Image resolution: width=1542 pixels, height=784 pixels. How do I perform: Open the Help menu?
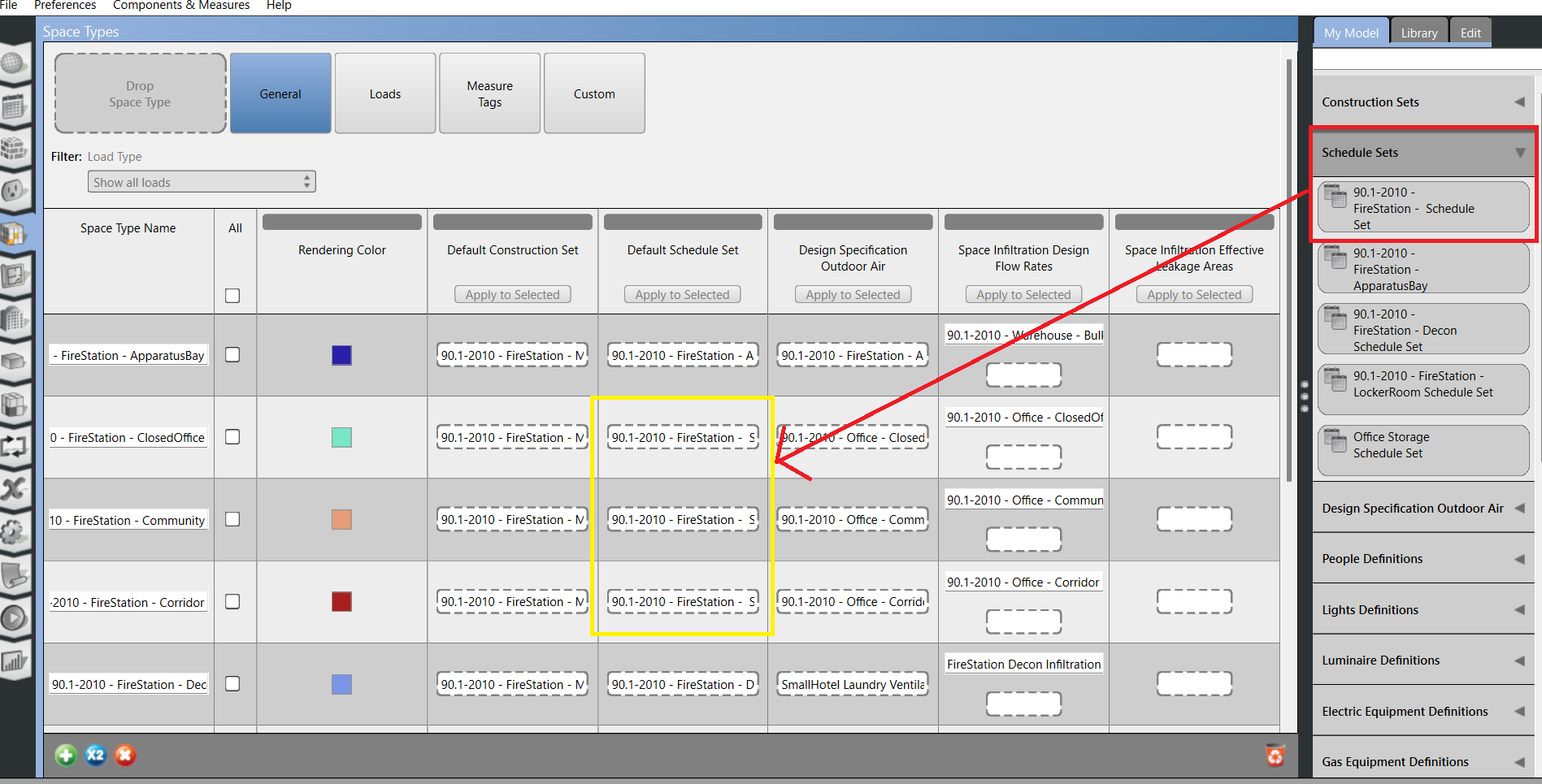pyautogui.click(x=279, y=6)
